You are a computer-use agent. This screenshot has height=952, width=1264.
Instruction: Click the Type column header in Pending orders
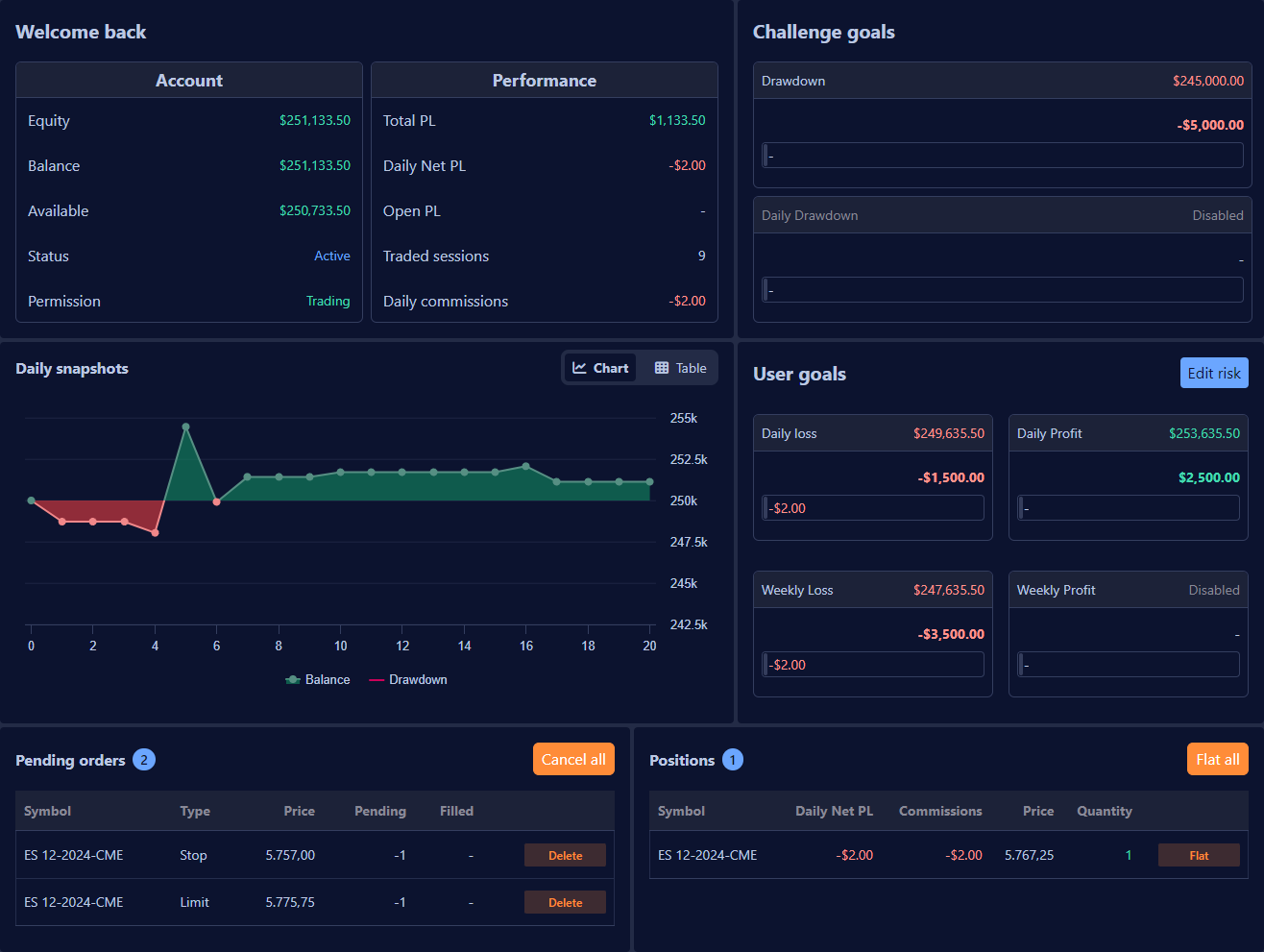point(195,811)
